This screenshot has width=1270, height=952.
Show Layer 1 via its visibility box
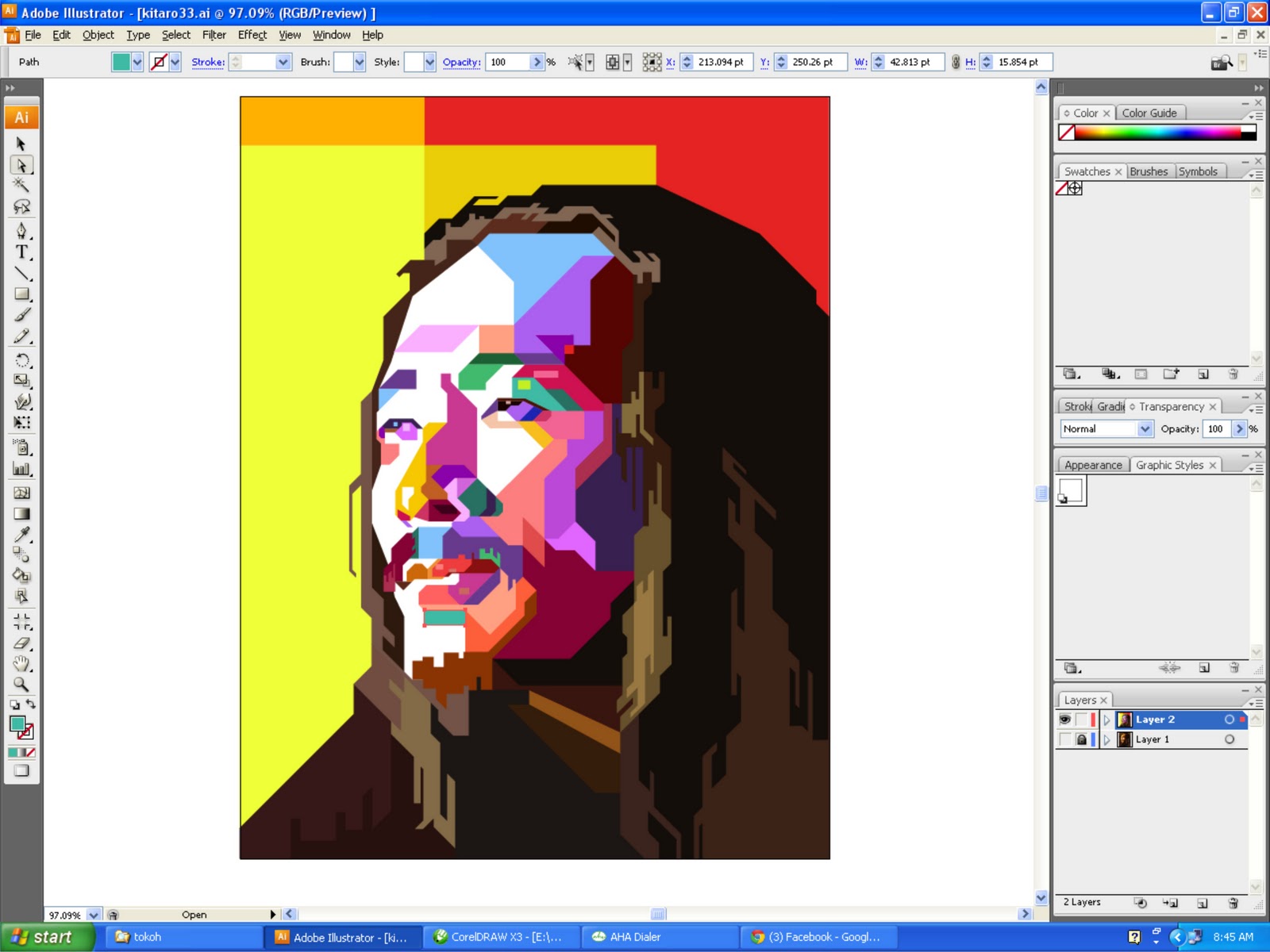[x=1064, y=739]
